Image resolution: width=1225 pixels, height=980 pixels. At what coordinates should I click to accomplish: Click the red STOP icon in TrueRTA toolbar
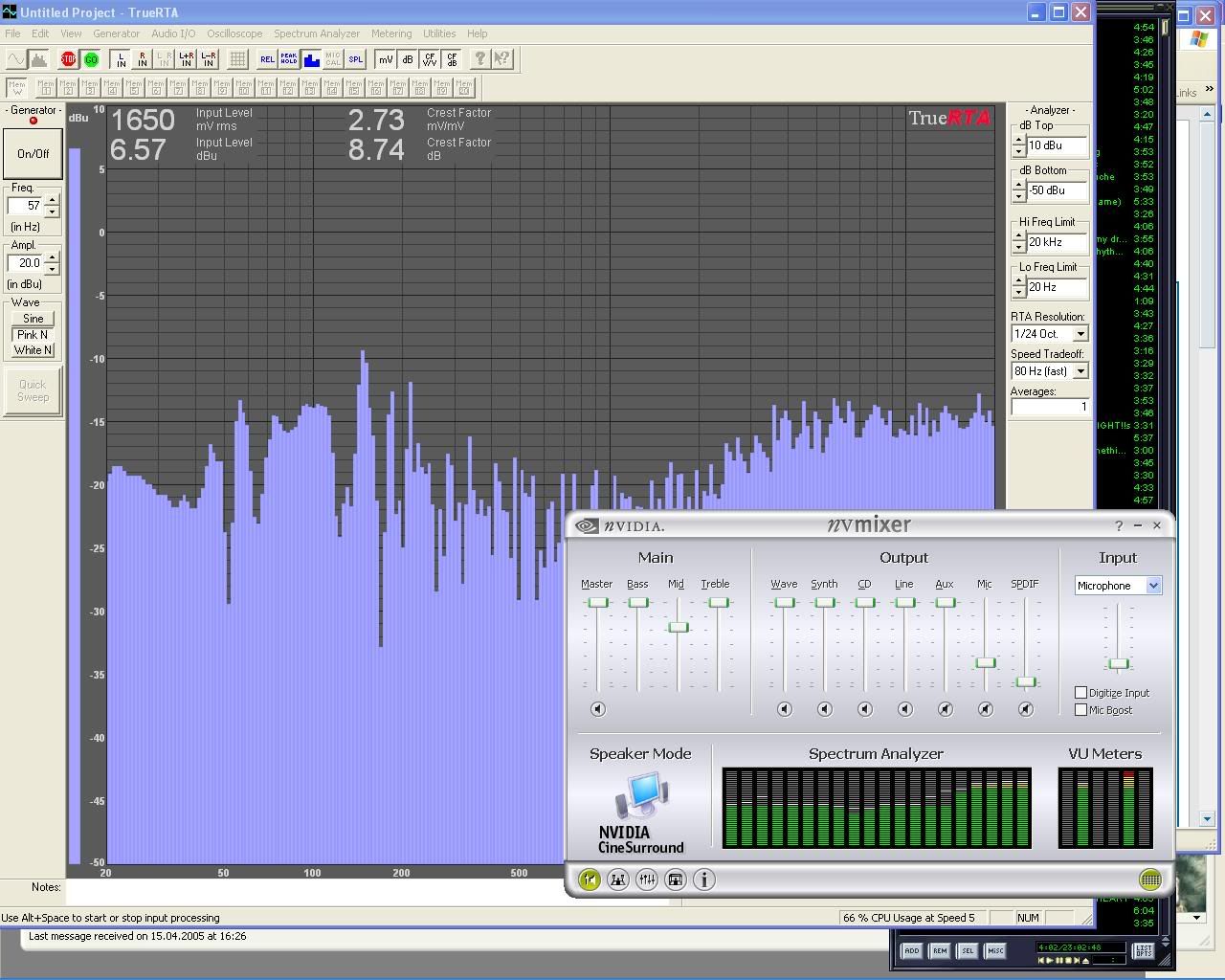pyautogui.click(x=68, y=59)
